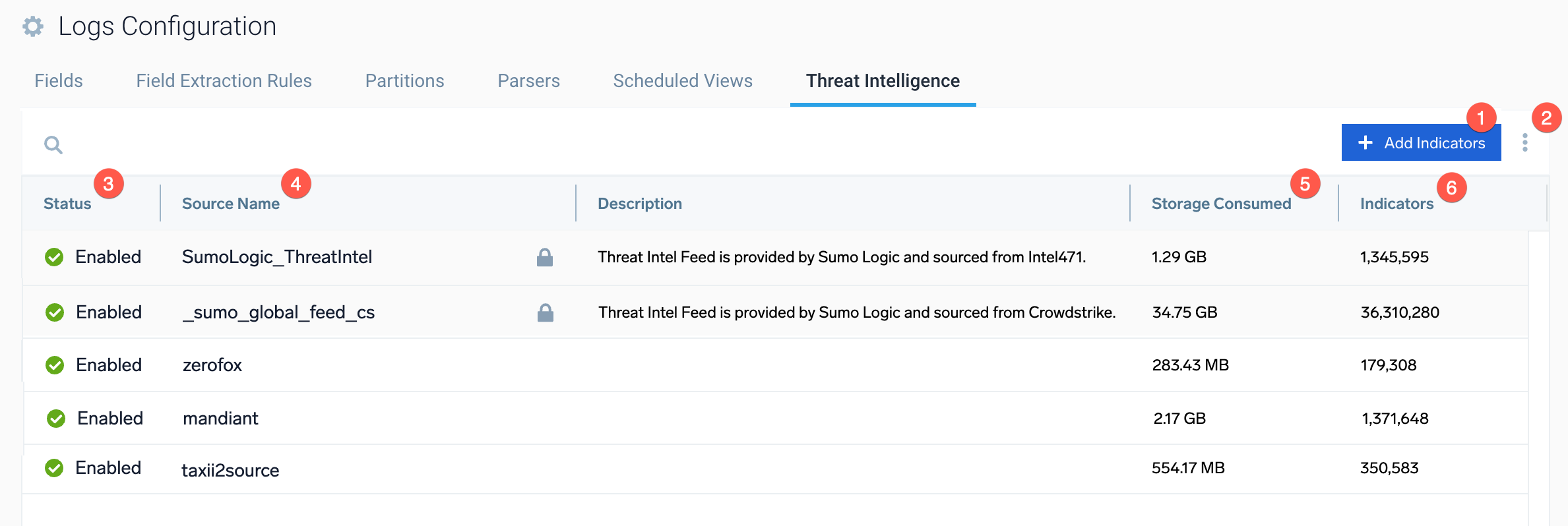This screenshot has width=1568, height=526.
Task: Click green check status icon for taxii2source
Action: click(x=54, y=468)
